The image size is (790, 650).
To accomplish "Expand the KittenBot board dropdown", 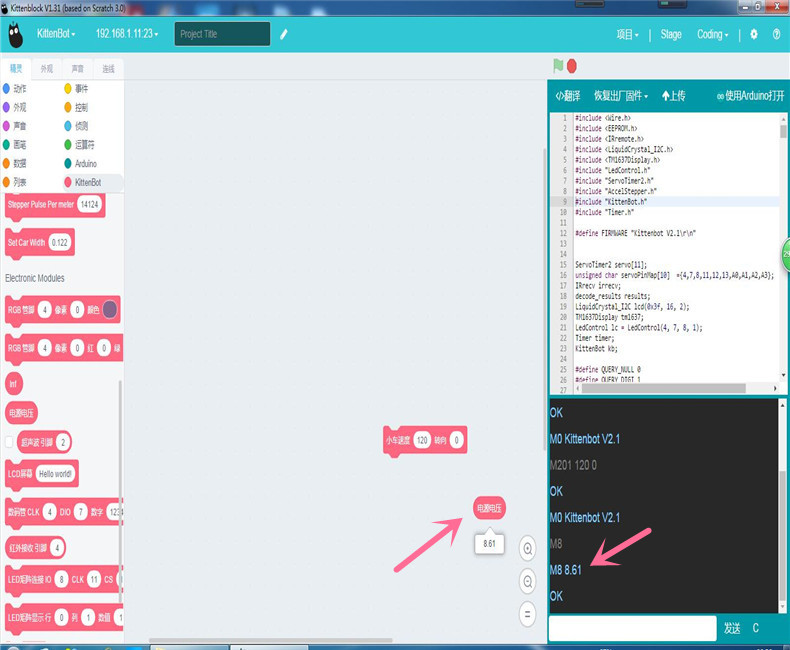I will tap(57, 34).
